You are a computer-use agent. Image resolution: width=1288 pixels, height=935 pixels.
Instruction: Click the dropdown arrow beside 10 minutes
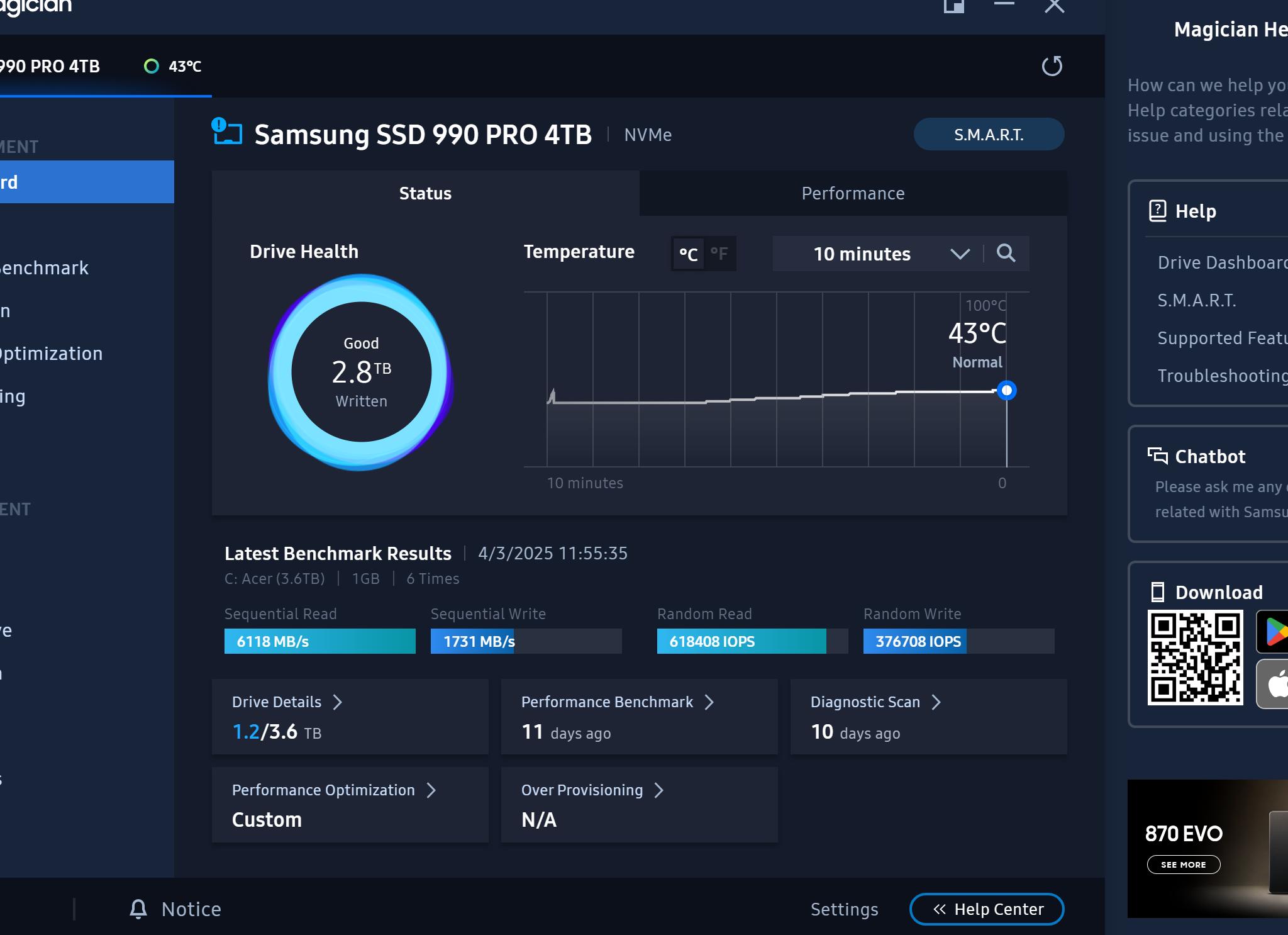[960, 254]
